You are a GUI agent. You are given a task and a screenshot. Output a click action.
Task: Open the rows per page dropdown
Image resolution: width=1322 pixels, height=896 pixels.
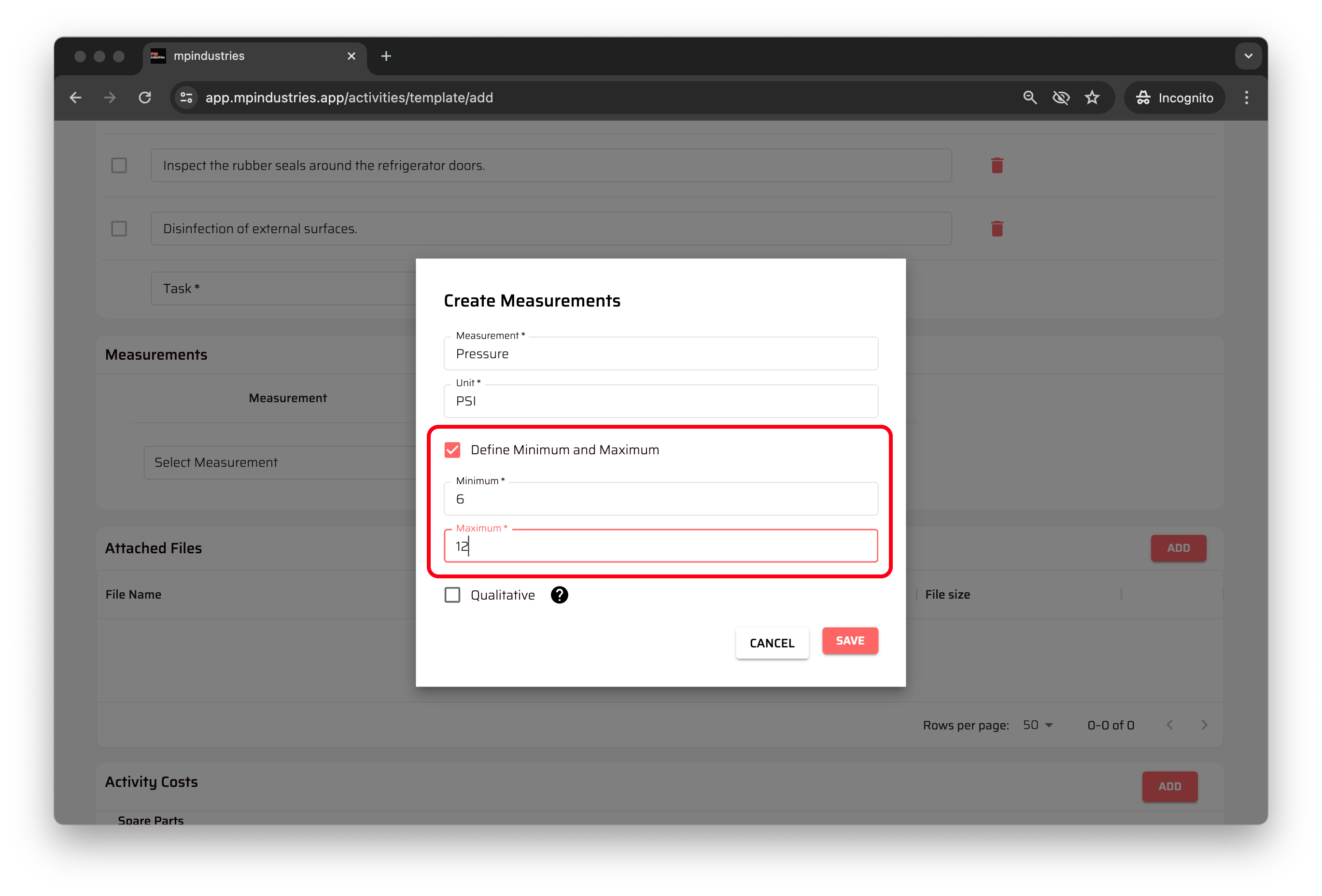point(1038,725)
